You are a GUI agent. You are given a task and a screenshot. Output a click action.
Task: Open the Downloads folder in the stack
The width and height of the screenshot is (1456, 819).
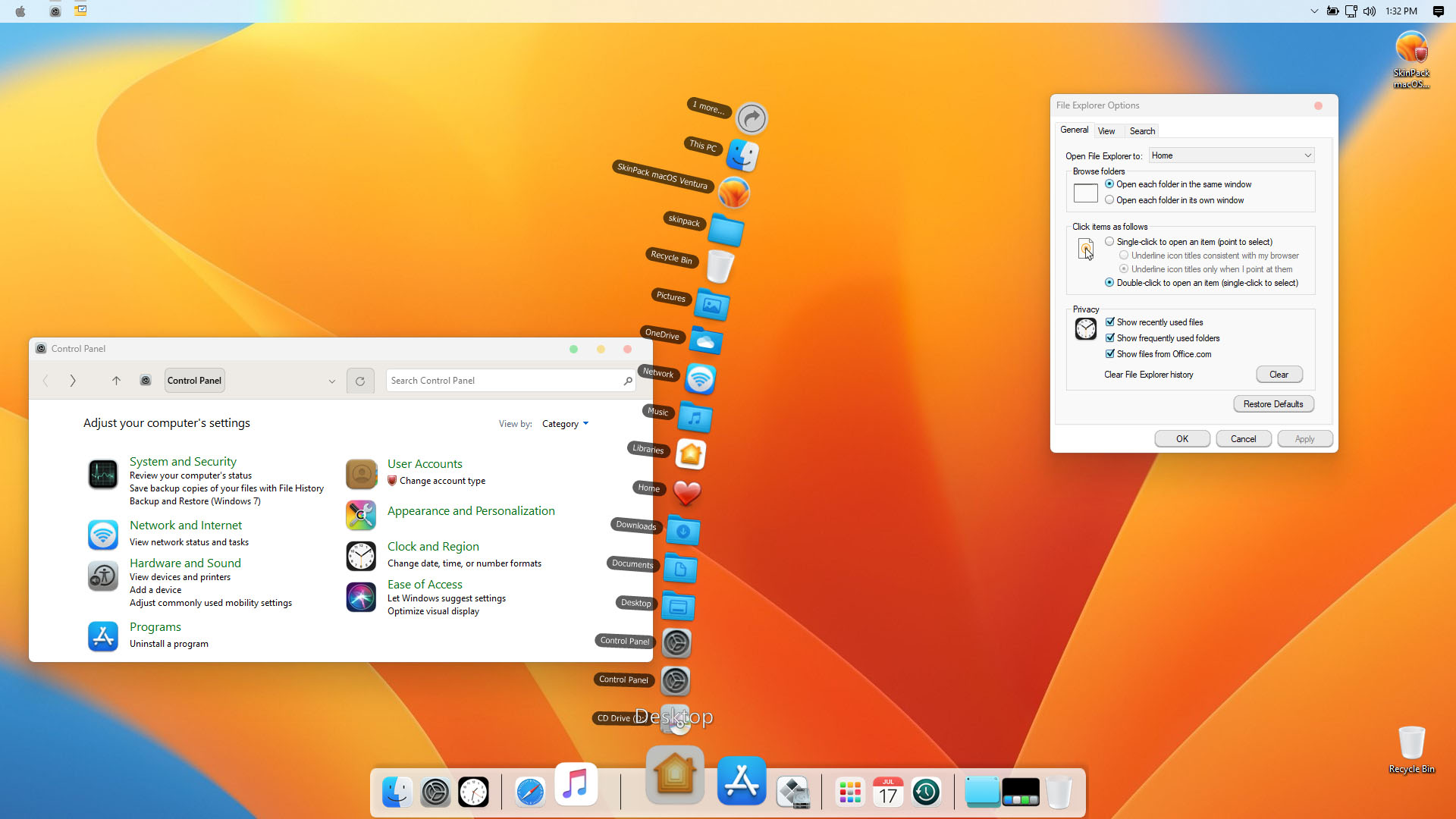click(x=682, y=530)
